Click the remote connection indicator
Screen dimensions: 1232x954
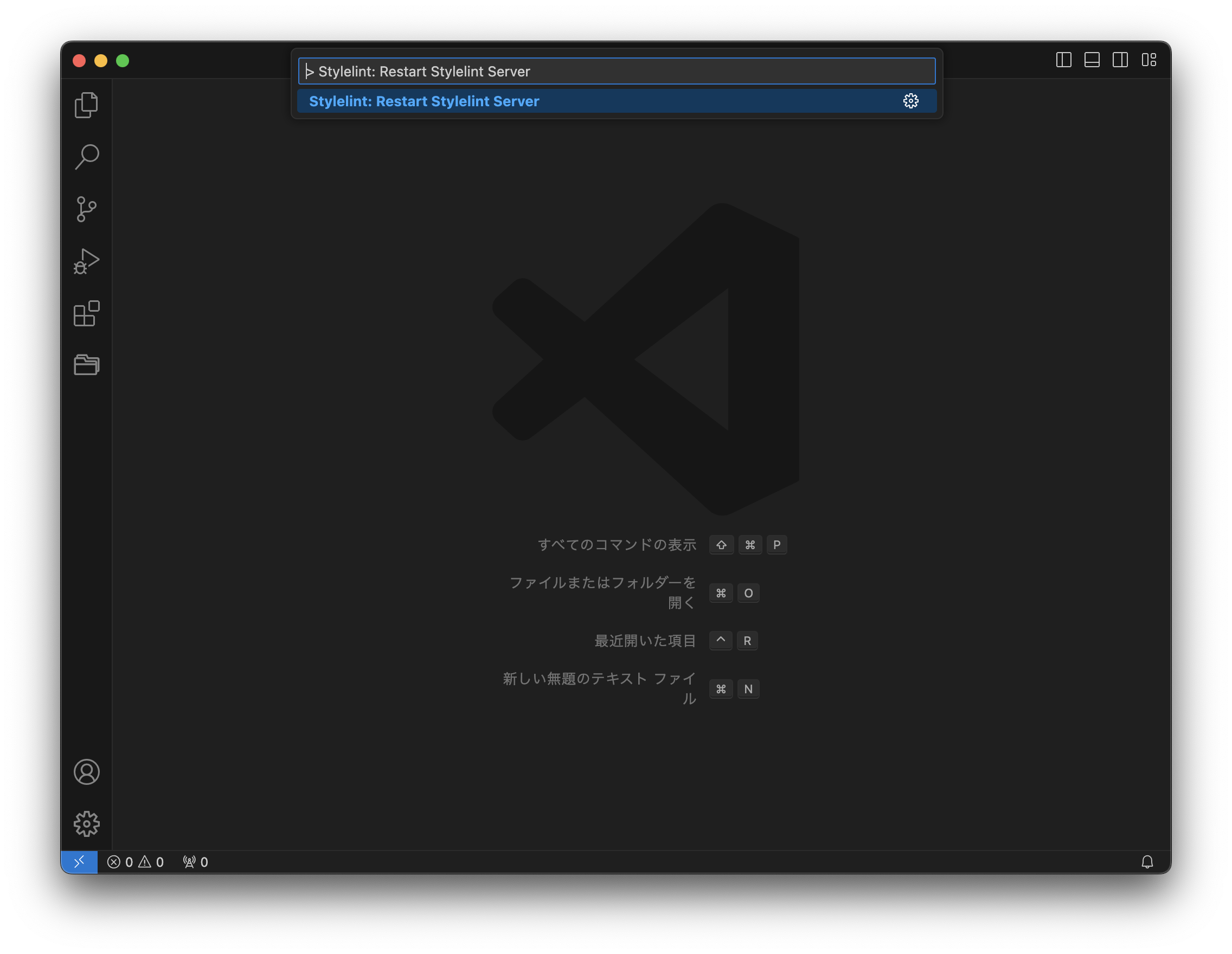coord(79,861)
